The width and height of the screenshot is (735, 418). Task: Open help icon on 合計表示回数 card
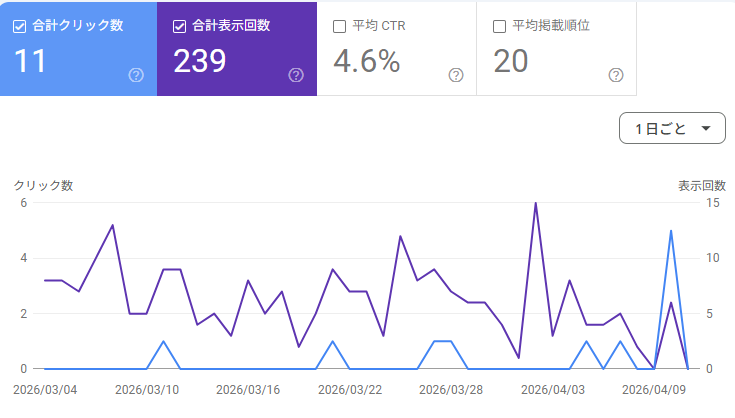296,75
